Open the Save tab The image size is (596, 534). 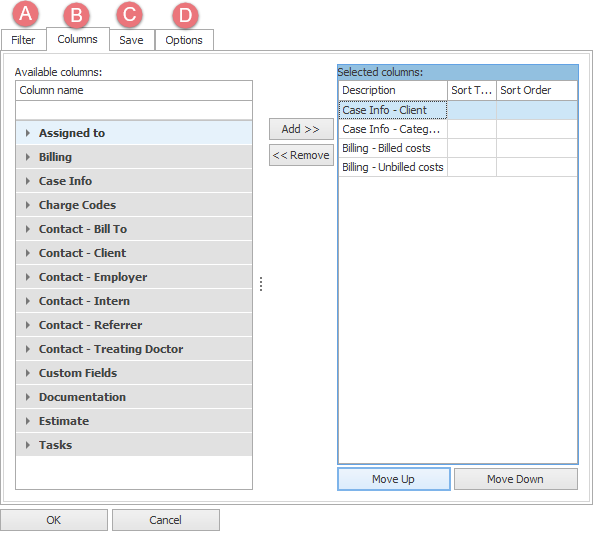(132, 40)
